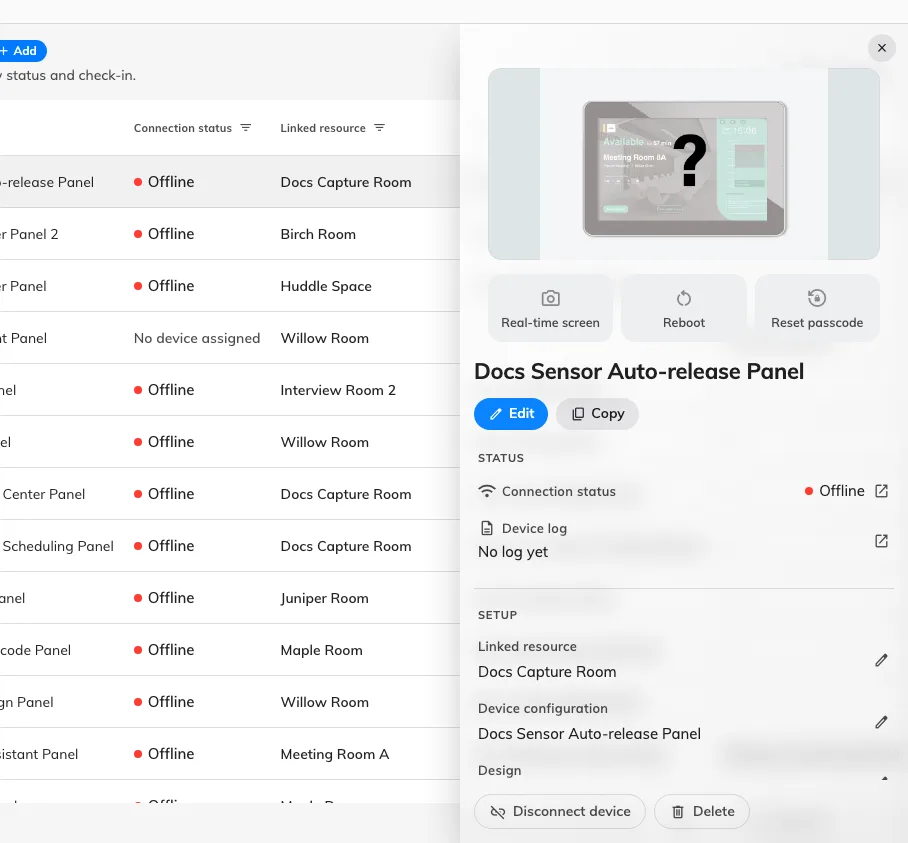This screenshot has width=908, height=843.
Task: Click the Scheduling Panel row name
Action: (58, 546)
